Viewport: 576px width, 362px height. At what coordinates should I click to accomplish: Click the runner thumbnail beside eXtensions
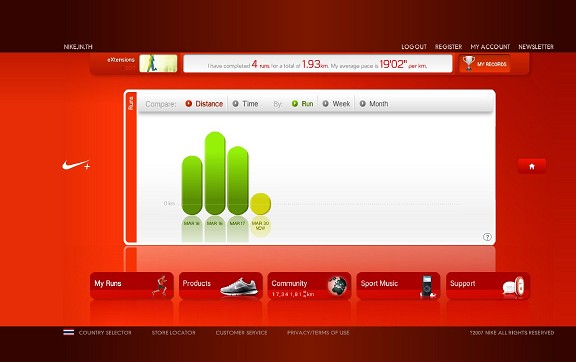pyautogui.click(x=158, y=63)
